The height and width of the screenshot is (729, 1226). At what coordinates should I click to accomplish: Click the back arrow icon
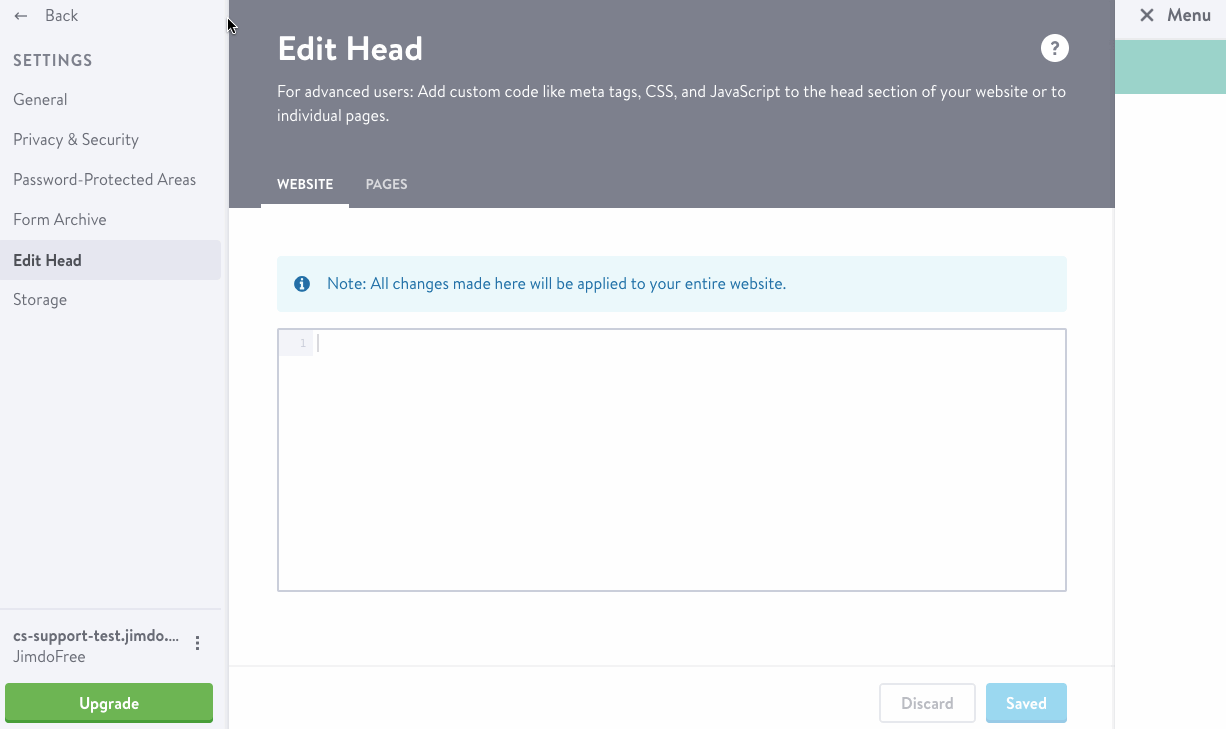pos(21,16)
